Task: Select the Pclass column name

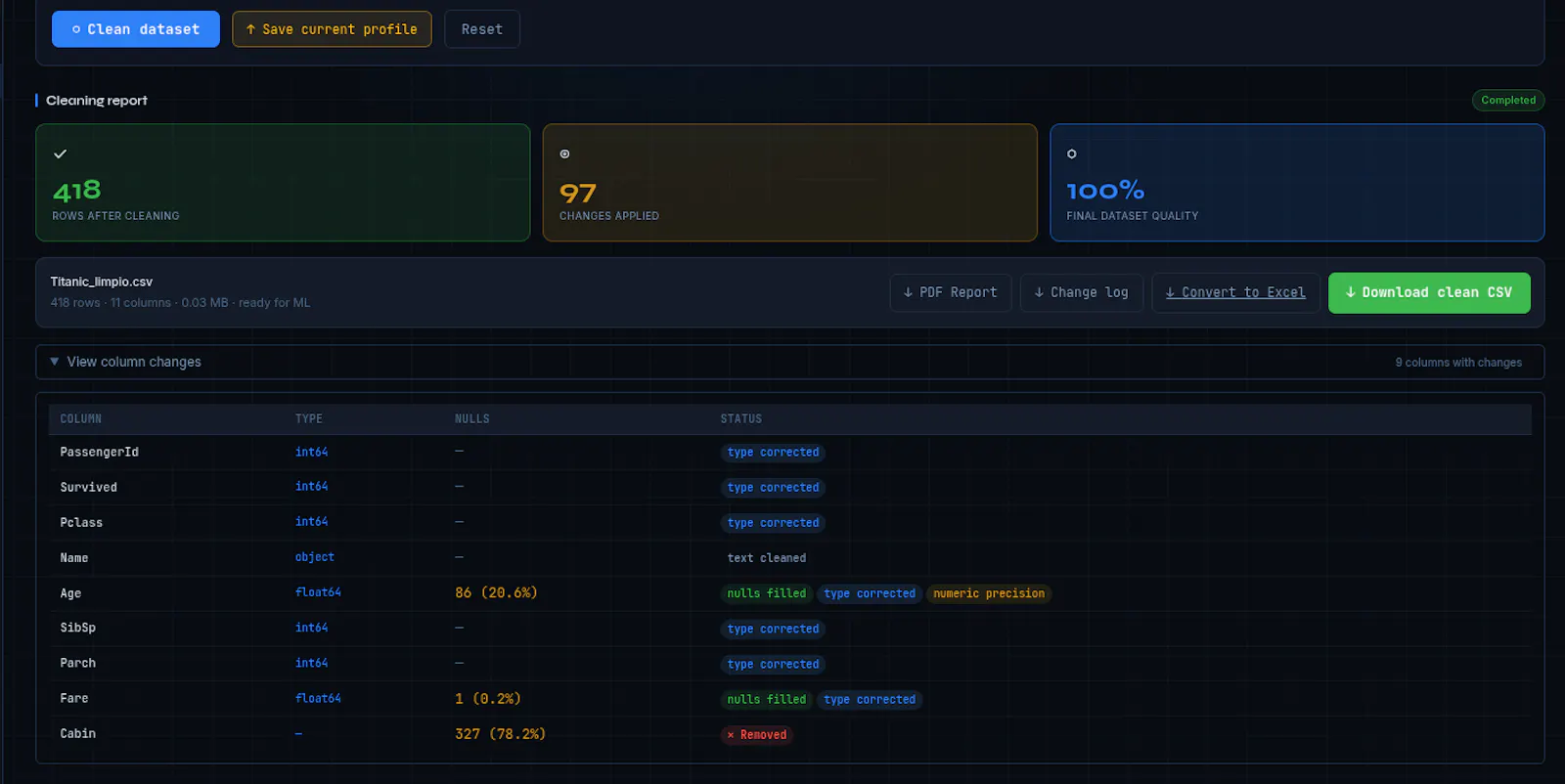Action: pos(81,522)
